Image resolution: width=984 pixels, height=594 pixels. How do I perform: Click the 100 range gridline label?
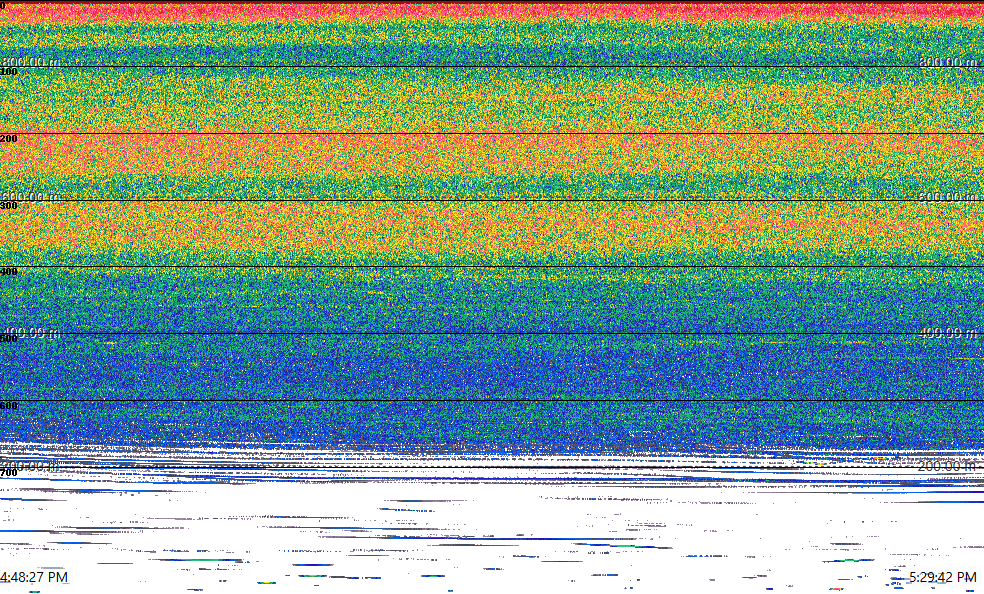pos(9,72)
